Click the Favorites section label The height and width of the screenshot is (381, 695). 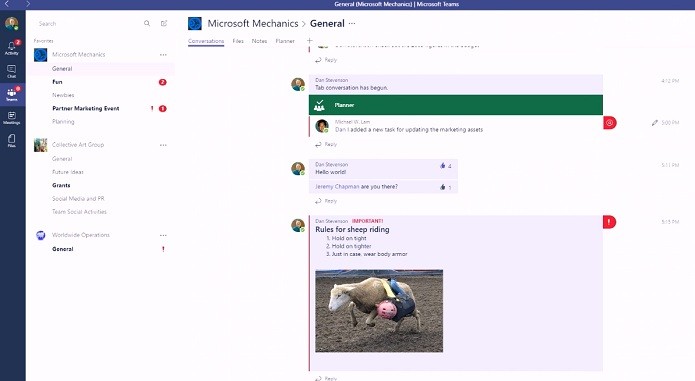[x=43, y=41]
